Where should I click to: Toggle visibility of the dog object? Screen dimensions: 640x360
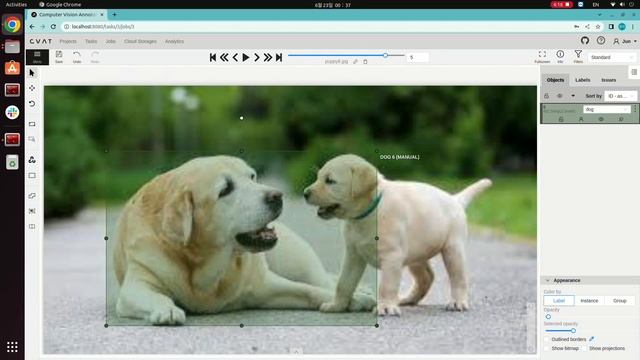coord(601,119)
